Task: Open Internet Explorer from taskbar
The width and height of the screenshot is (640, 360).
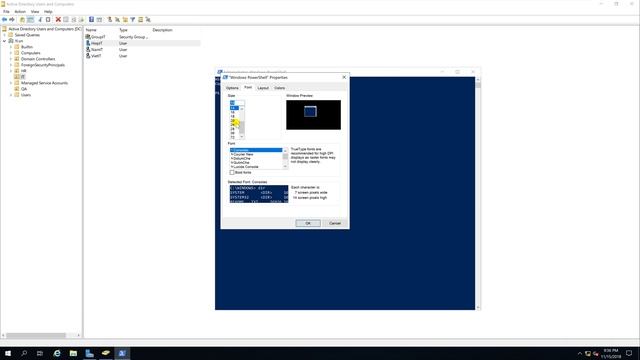Action: [x=57, y=353]
